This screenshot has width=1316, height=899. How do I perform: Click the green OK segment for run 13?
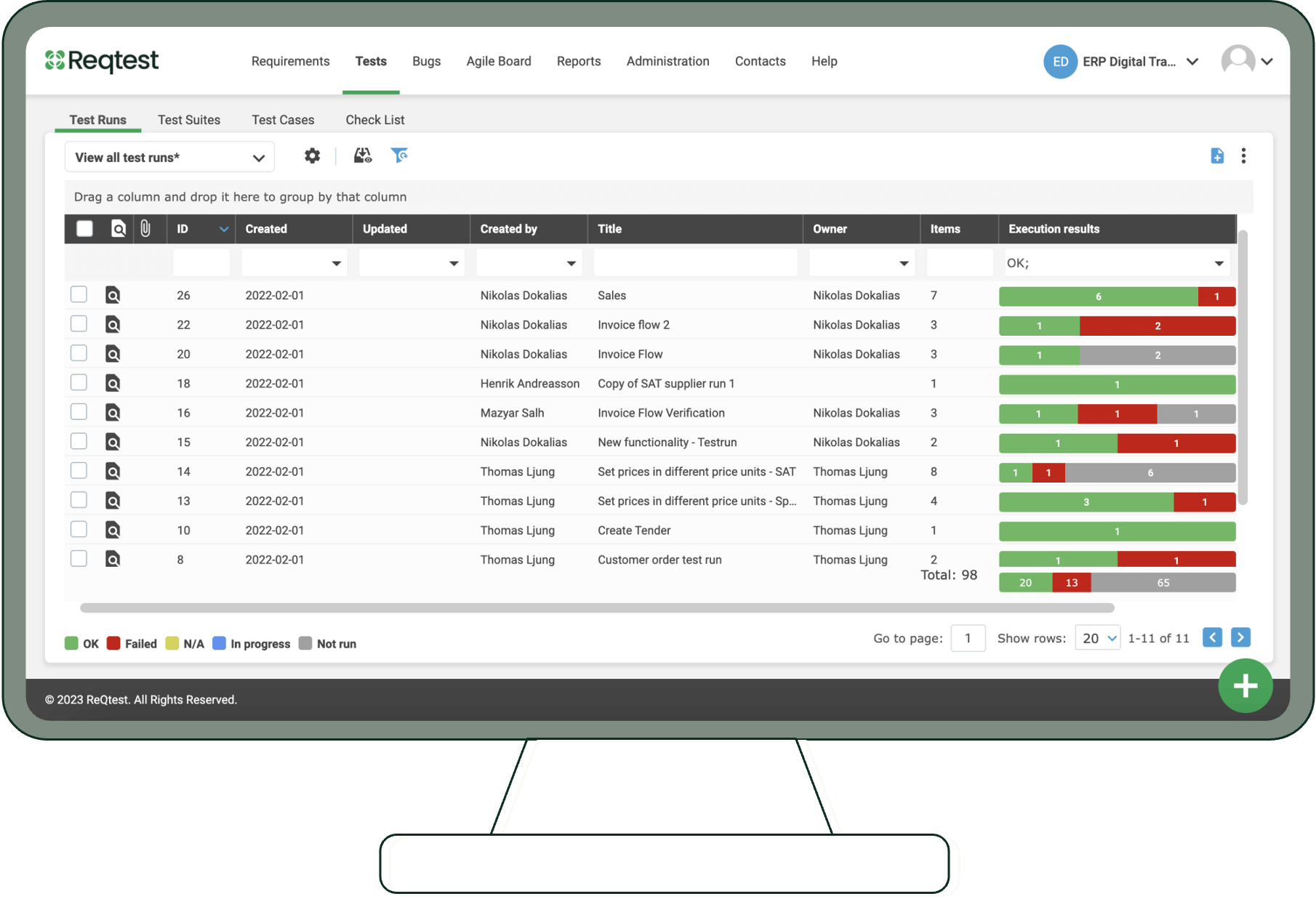pyautogui.click(x=1086, y=502)
